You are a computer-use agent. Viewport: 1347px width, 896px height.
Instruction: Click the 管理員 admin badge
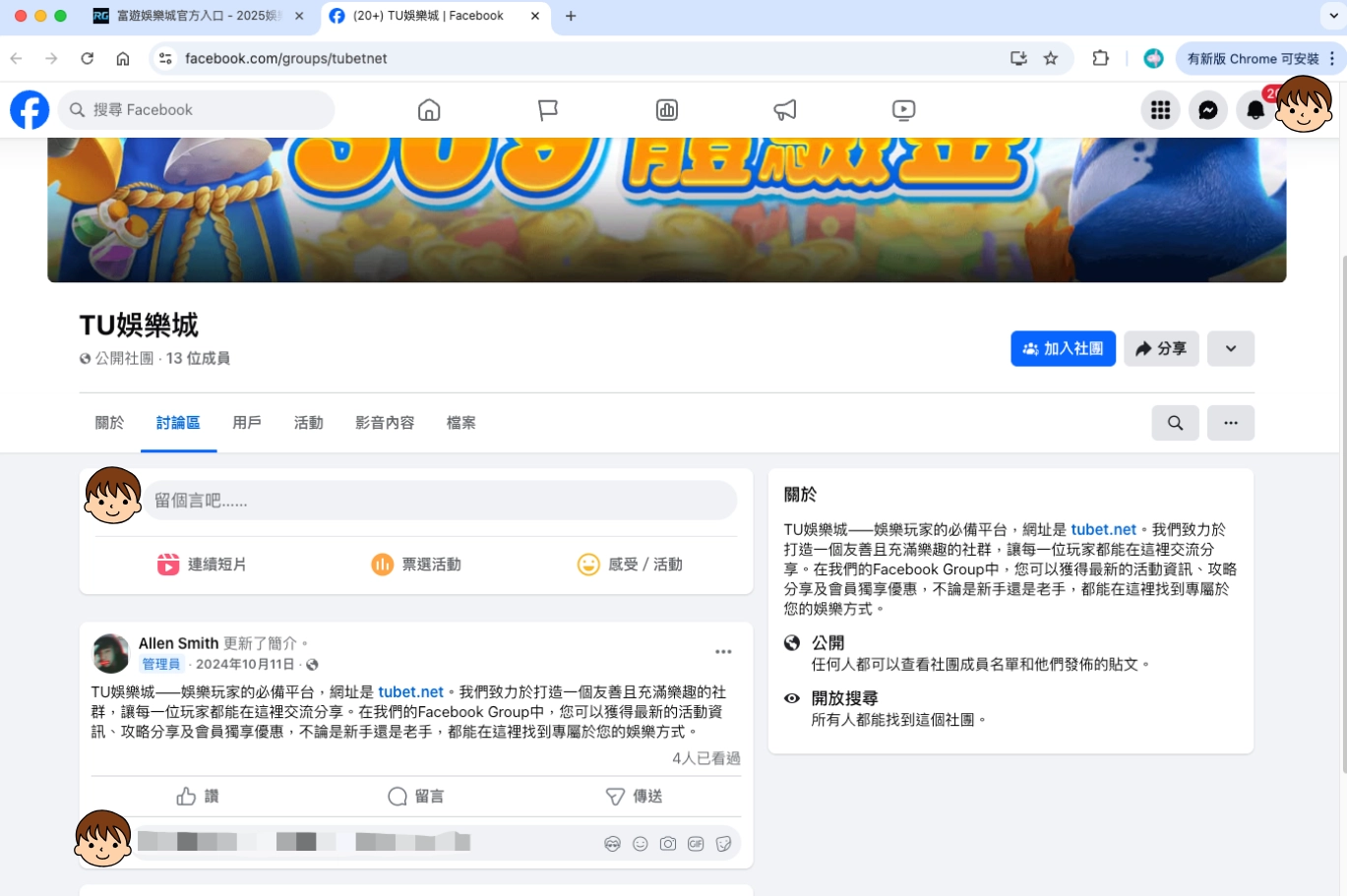click(x=161, y=665)
